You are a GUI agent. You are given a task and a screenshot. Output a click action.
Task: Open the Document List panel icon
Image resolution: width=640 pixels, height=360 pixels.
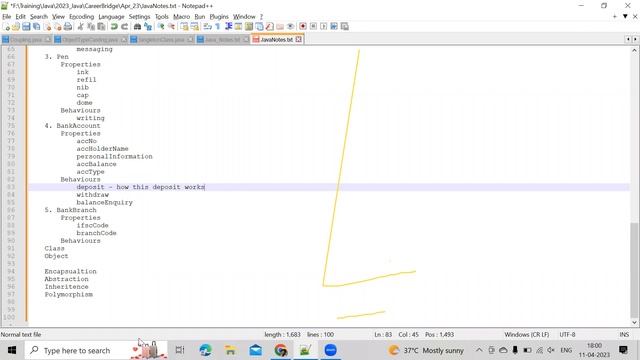pyautogui.click(x=259, y=27)
